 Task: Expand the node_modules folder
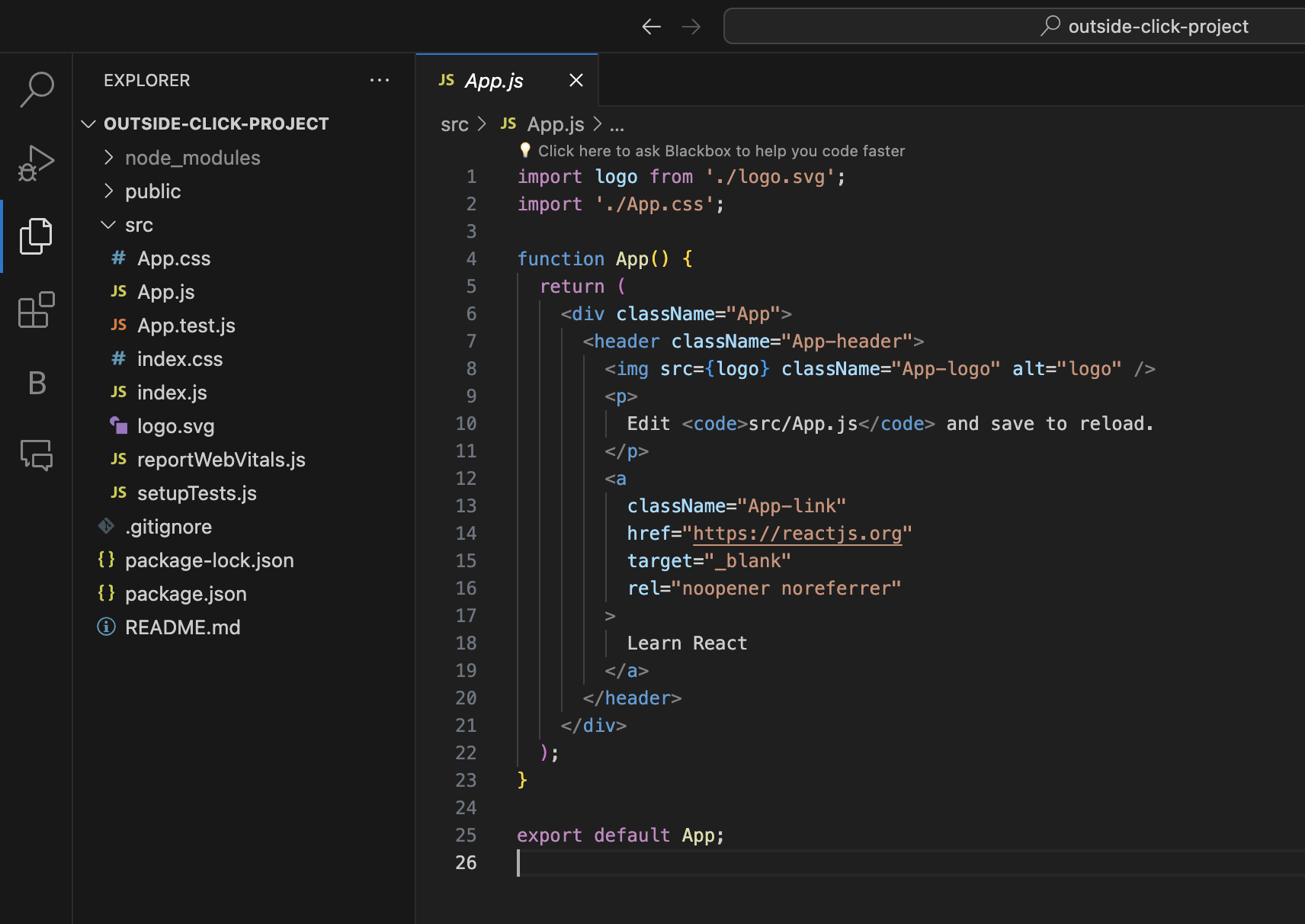pos(192,158)
